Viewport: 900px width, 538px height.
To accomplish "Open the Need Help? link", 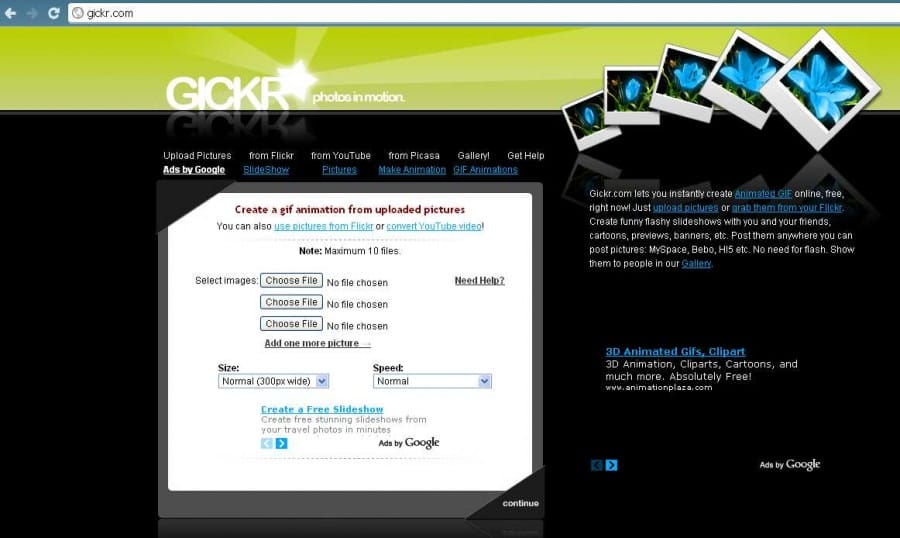I will 480,281.
